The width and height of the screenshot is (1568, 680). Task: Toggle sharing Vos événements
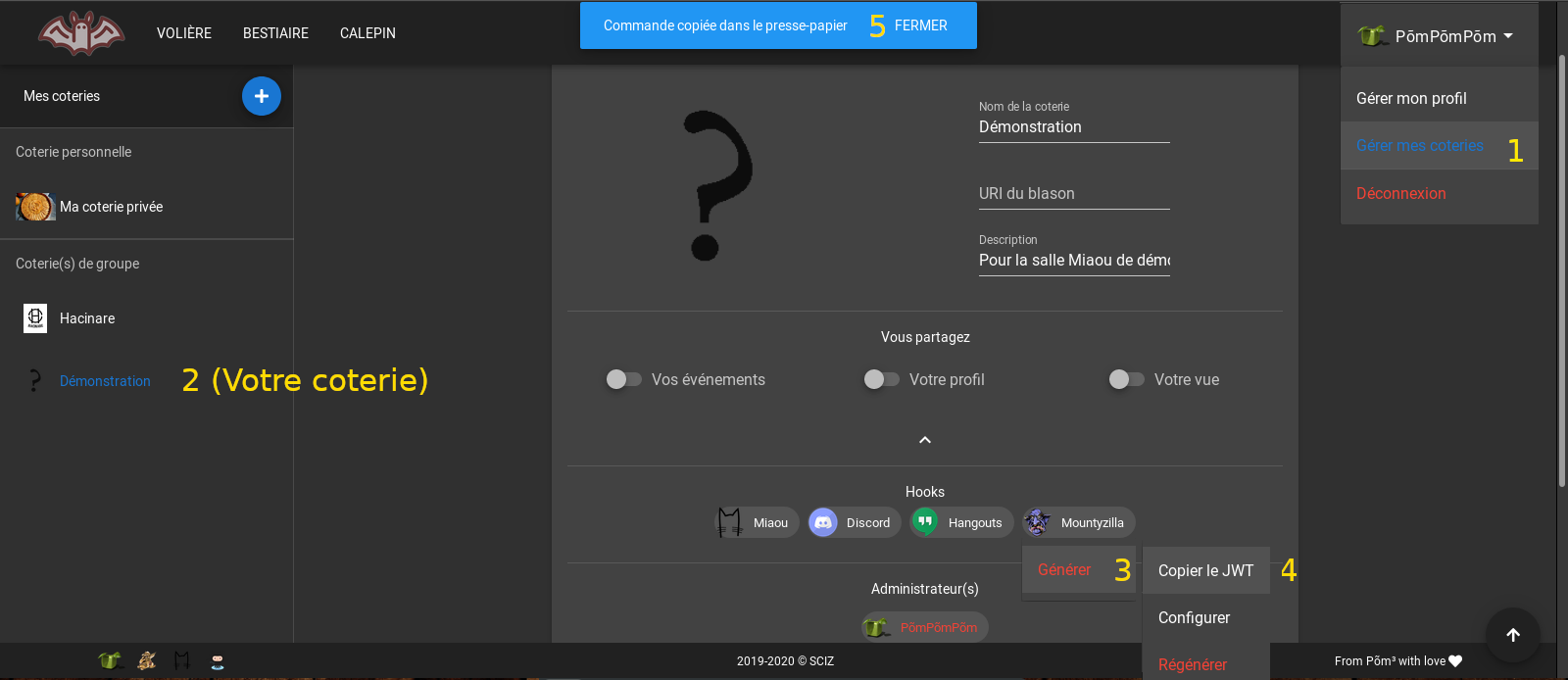tap(623, 379)
